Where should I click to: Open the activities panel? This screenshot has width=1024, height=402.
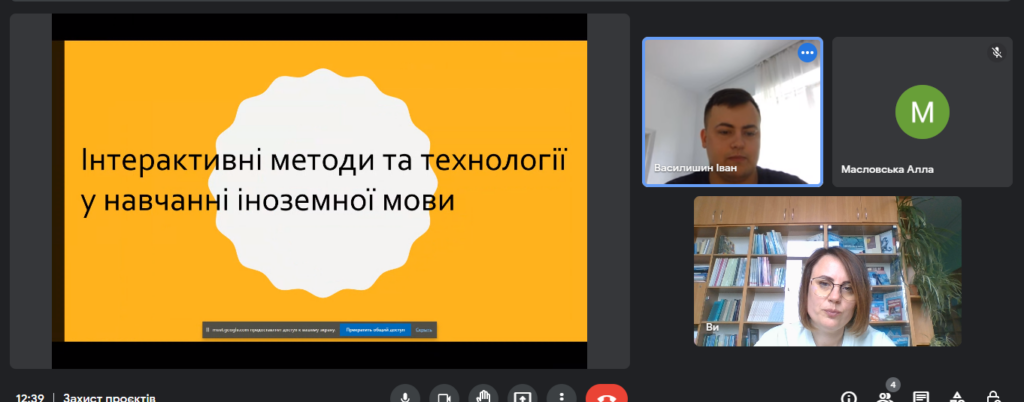(957, 397)
